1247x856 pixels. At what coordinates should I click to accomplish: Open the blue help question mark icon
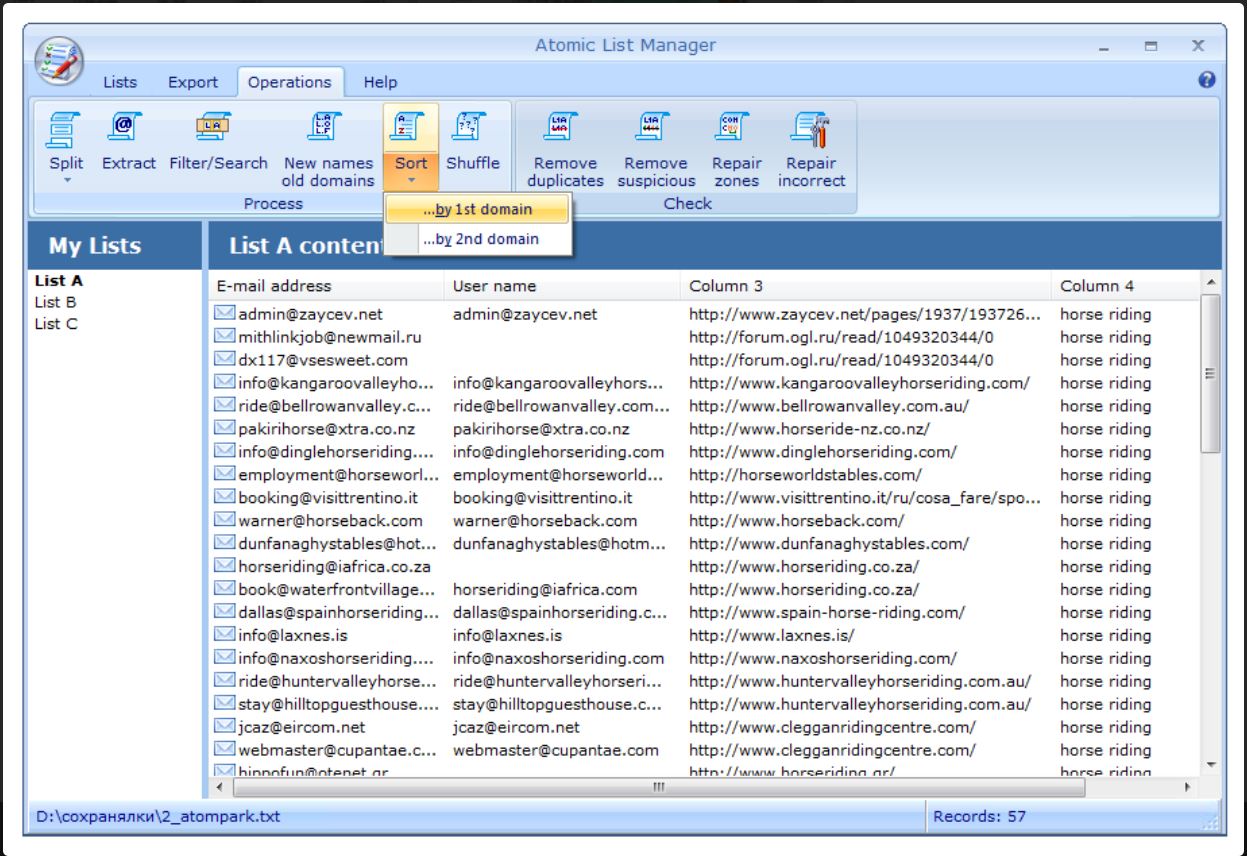1206,81
